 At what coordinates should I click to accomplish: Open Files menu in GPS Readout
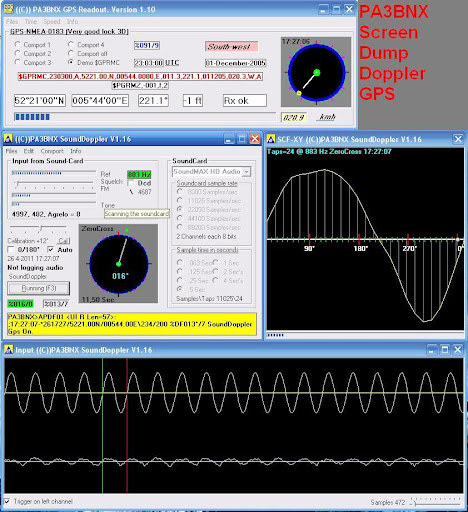12,21
